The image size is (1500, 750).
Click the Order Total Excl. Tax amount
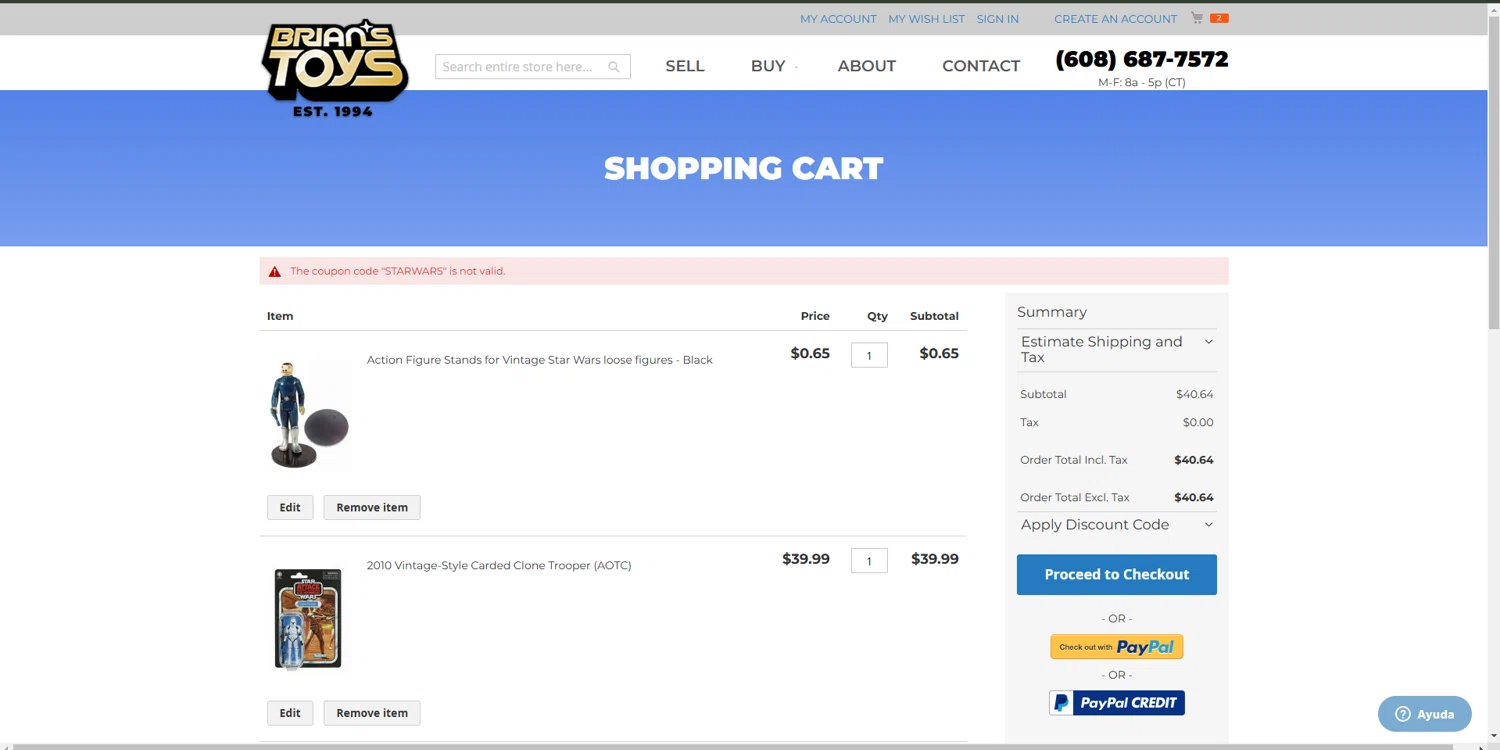click(x=1194, y=497)
